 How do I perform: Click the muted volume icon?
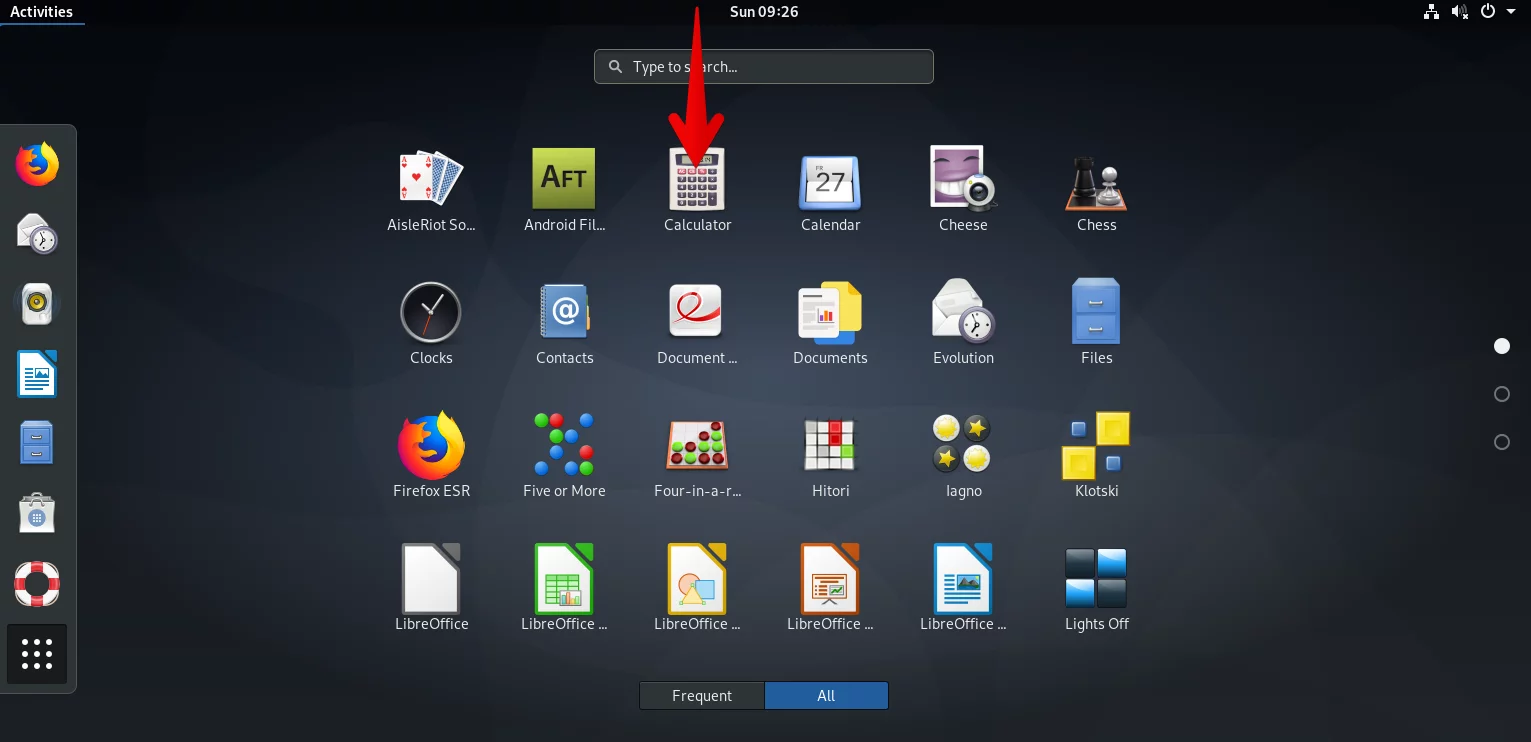(x=1460, y=12)
